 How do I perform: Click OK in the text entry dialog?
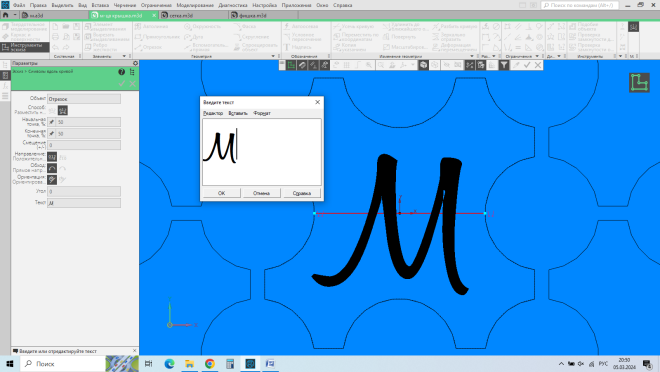point(221,193)
